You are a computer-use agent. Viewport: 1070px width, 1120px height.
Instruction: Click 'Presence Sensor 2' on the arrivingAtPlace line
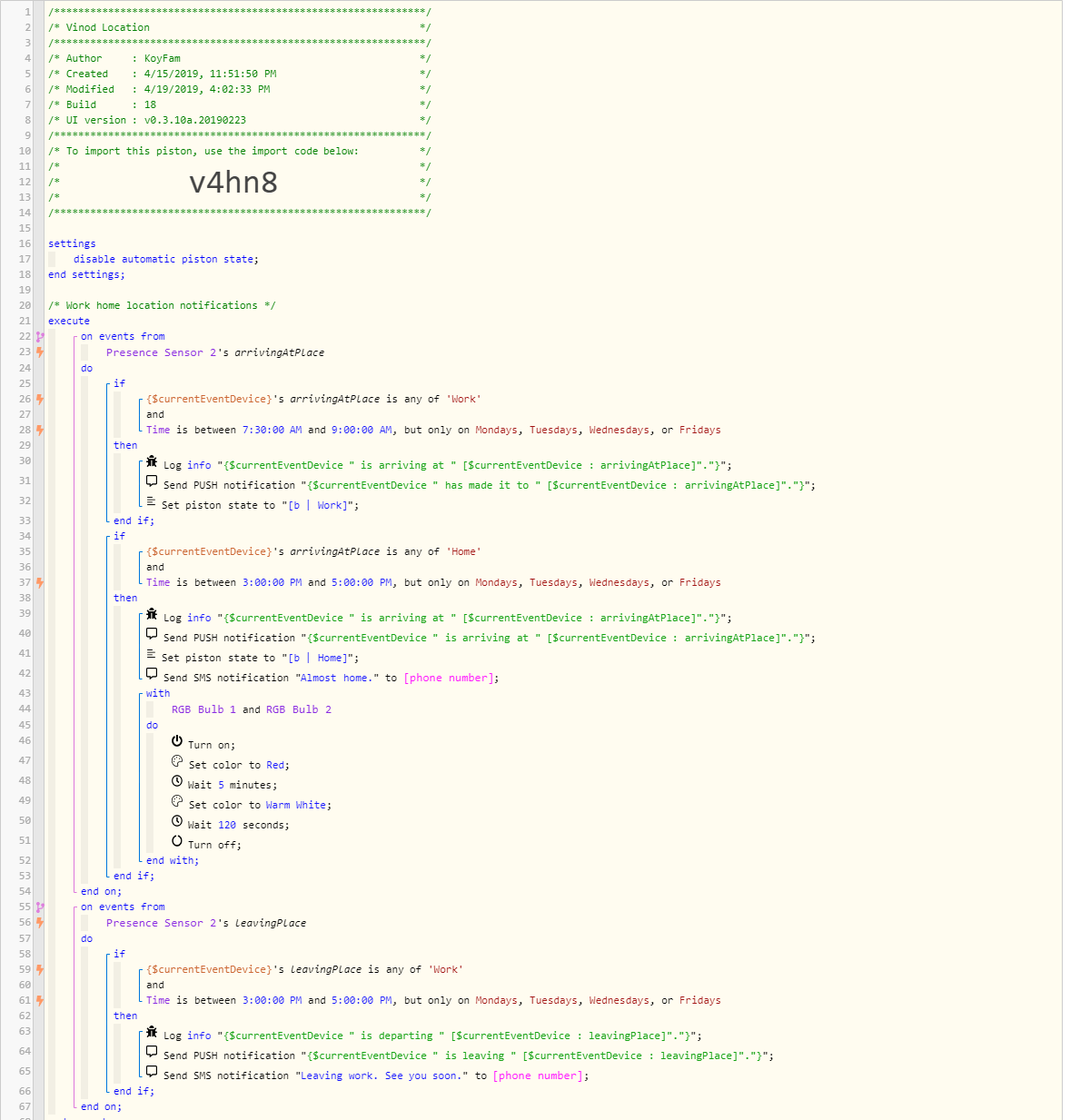pos(162,352)
